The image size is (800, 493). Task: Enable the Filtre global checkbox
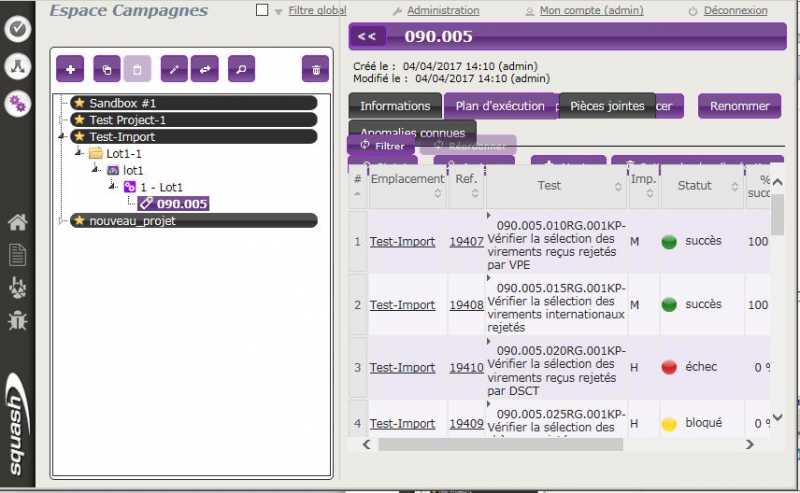coord(262,11)
